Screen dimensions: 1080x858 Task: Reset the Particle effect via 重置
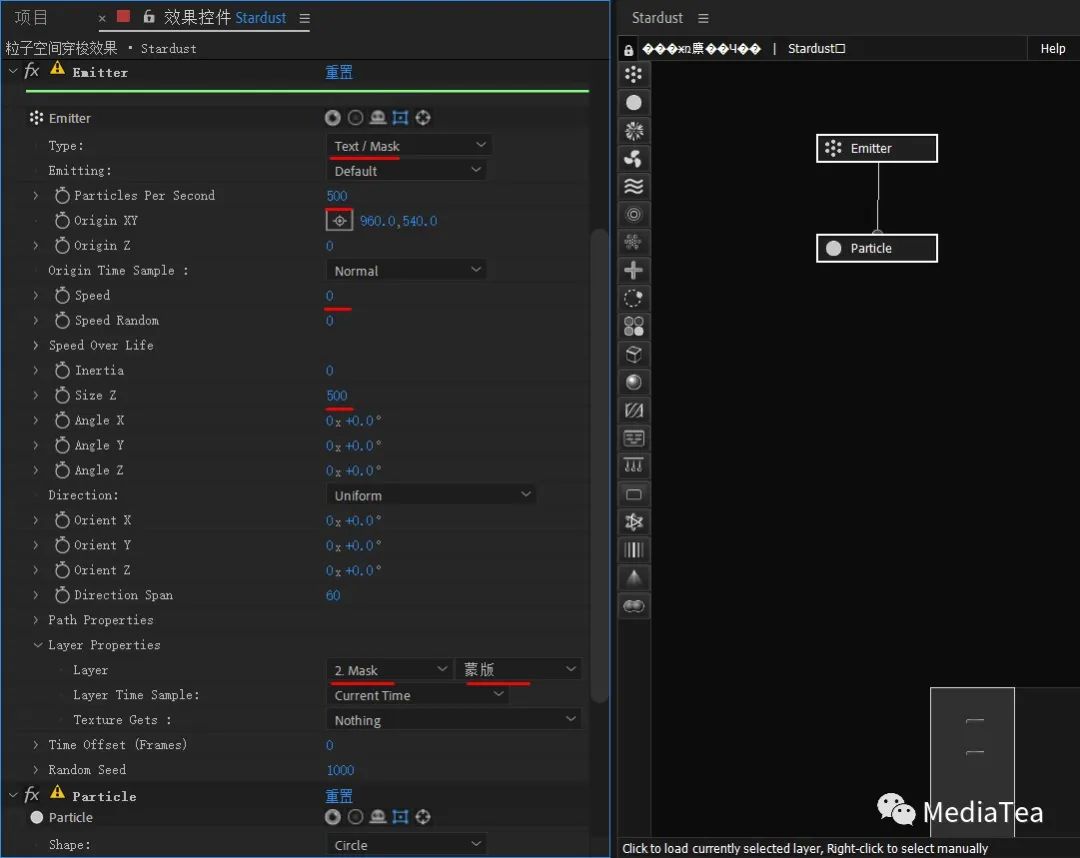(x=339, y=796)
